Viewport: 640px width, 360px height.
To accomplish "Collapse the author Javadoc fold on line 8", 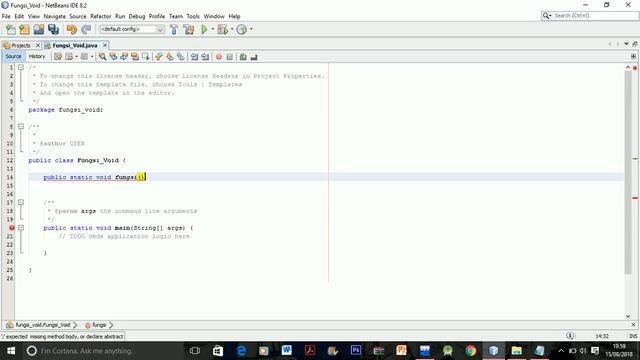I will (21, 127).
